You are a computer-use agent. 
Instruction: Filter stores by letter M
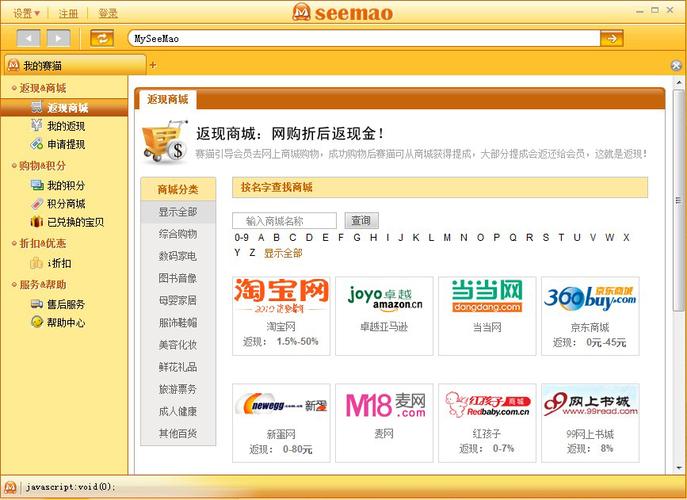point(447,238)
